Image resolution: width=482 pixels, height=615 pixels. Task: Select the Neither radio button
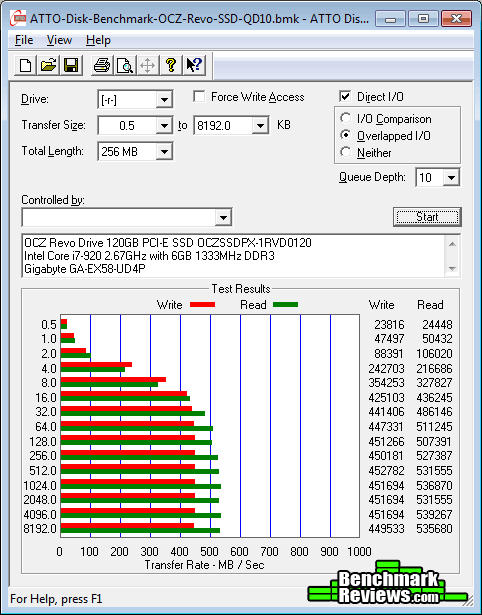[x=346, y=152]
